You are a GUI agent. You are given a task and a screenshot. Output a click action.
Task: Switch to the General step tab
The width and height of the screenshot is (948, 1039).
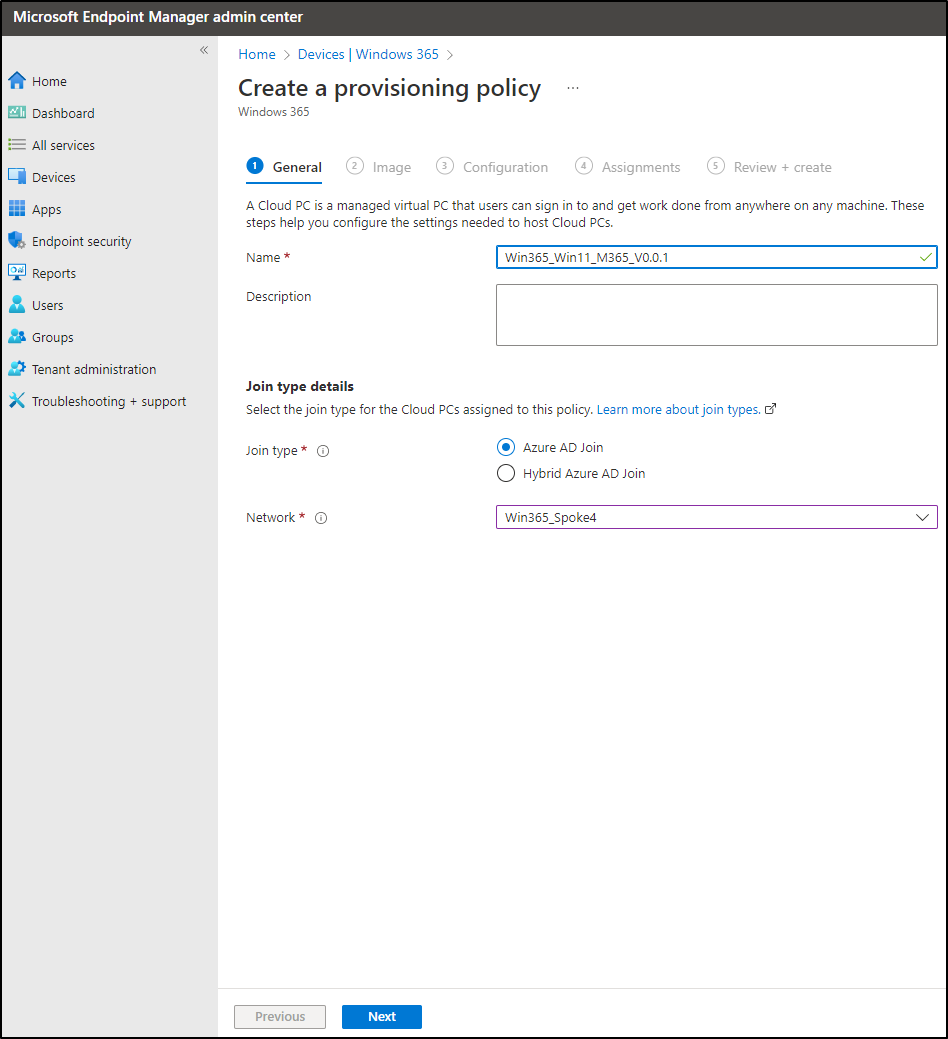[284, 167]
